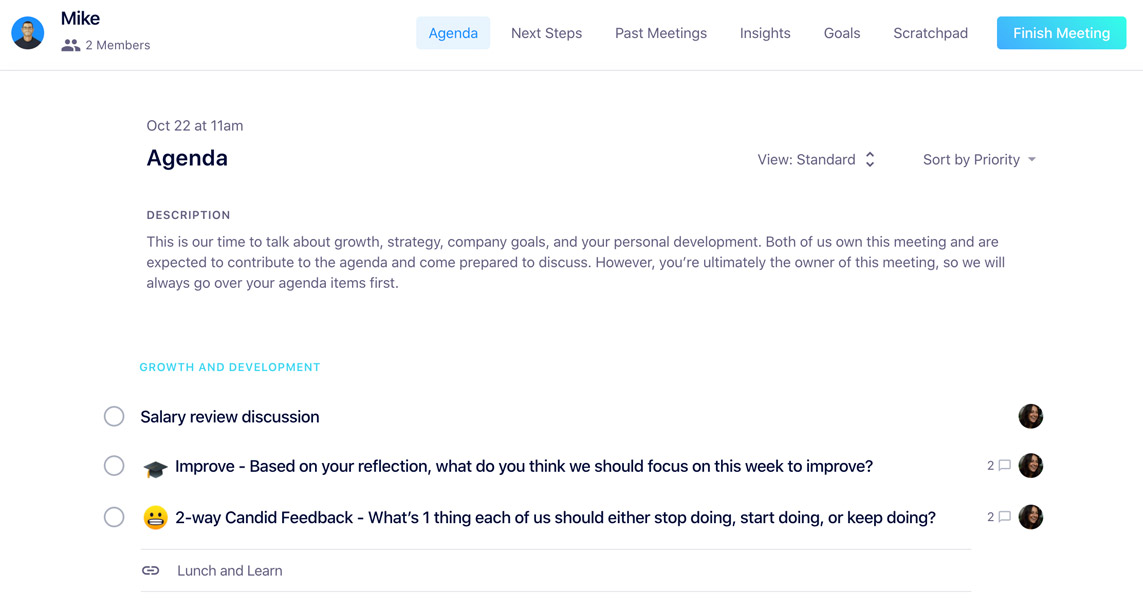The image size is (1143, 600).
Task: Open comments on the Improve item
Action: click(x=999, y=466)
